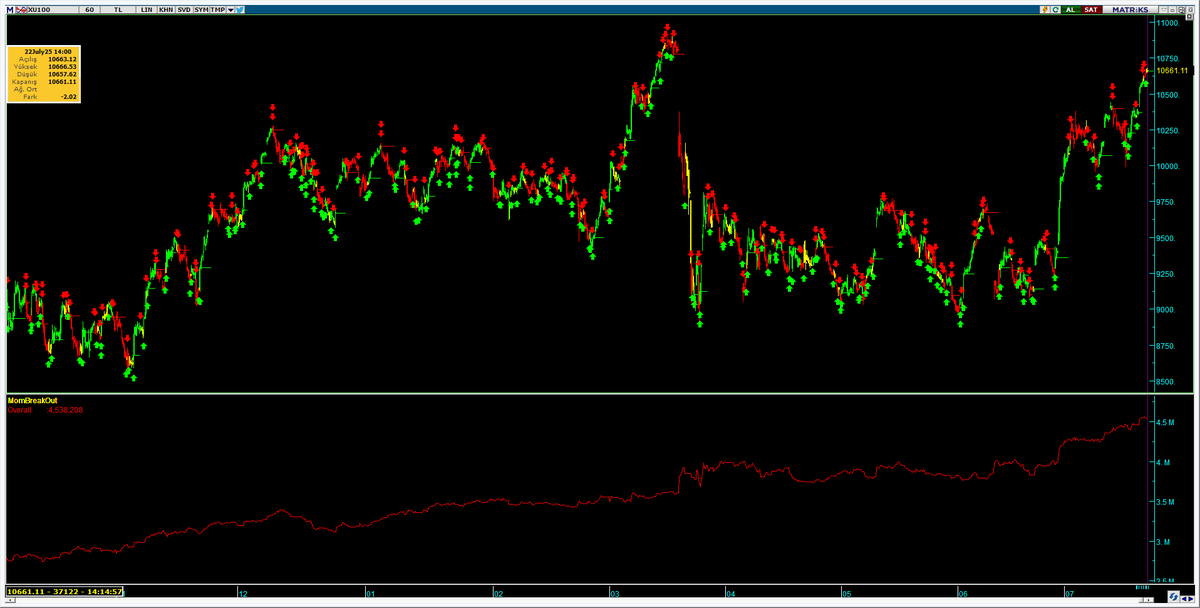Toggle the KHN button
This screenshot has width=1200, height=608.
pyautogui.click(x=166, y=10)
